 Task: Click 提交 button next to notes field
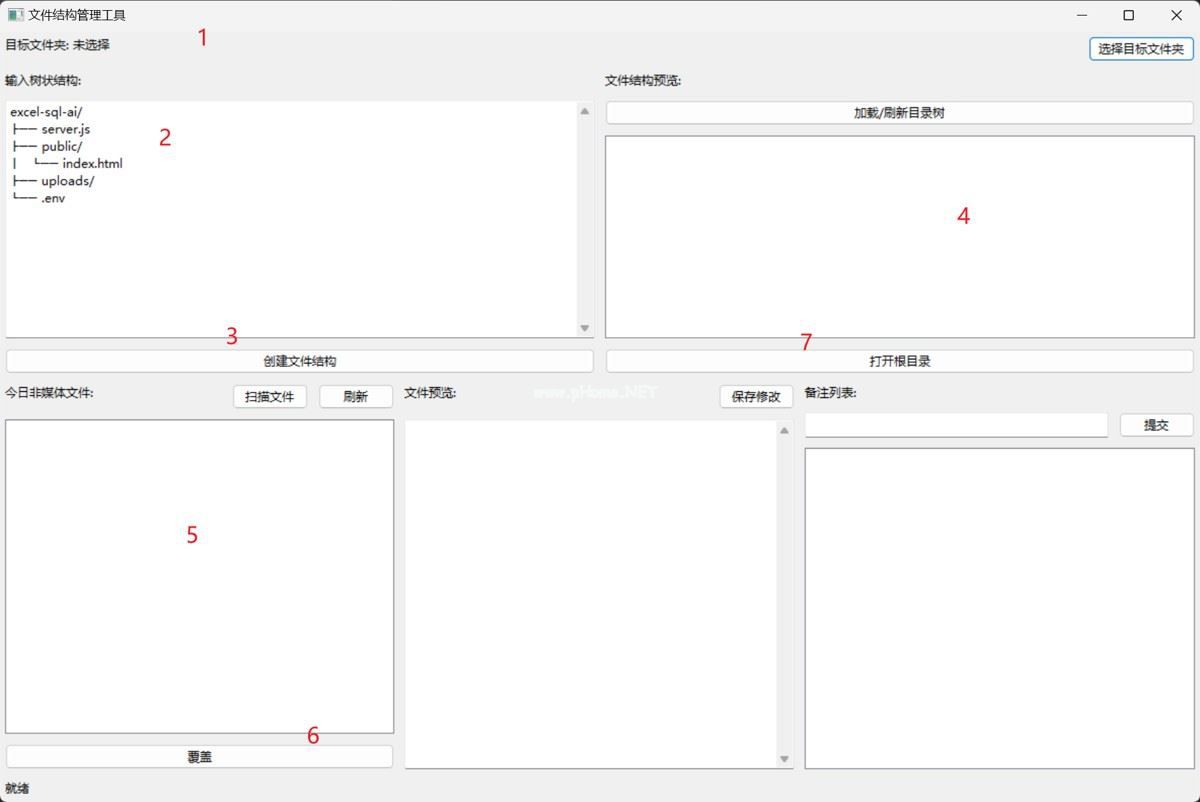[x=1156, y=425]
